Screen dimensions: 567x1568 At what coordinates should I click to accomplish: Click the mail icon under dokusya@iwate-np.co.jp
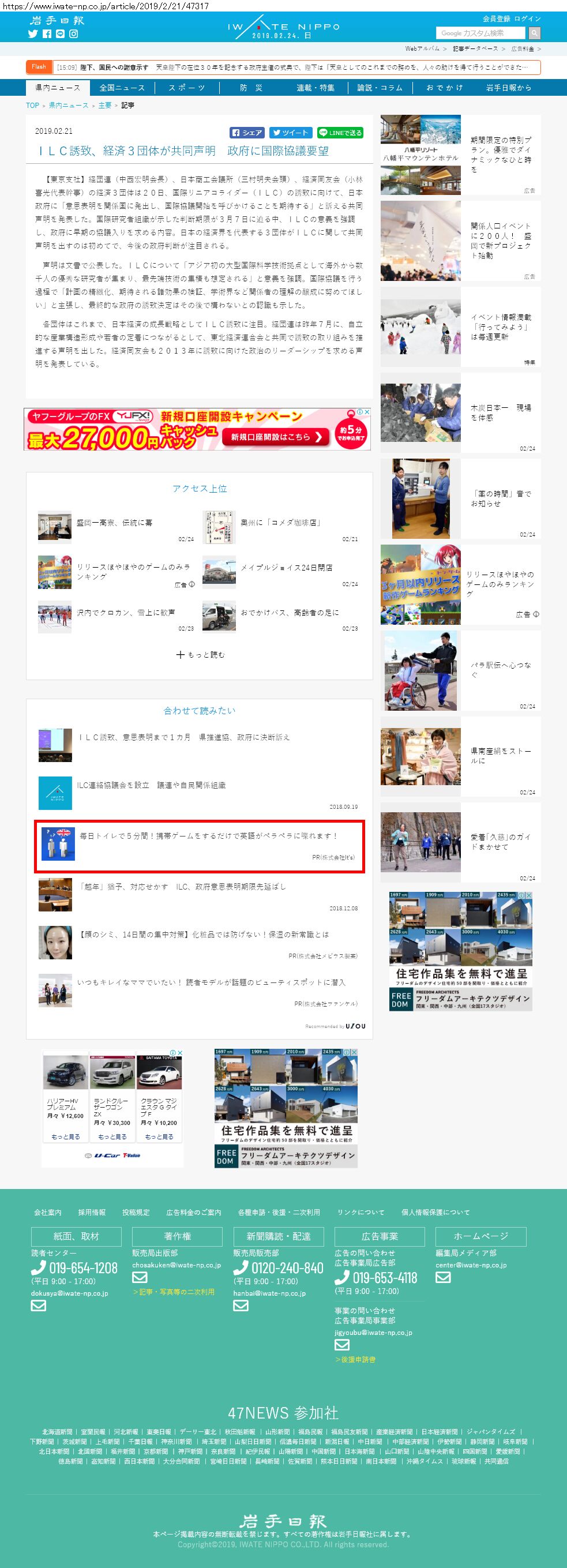tap(38, 1305)
